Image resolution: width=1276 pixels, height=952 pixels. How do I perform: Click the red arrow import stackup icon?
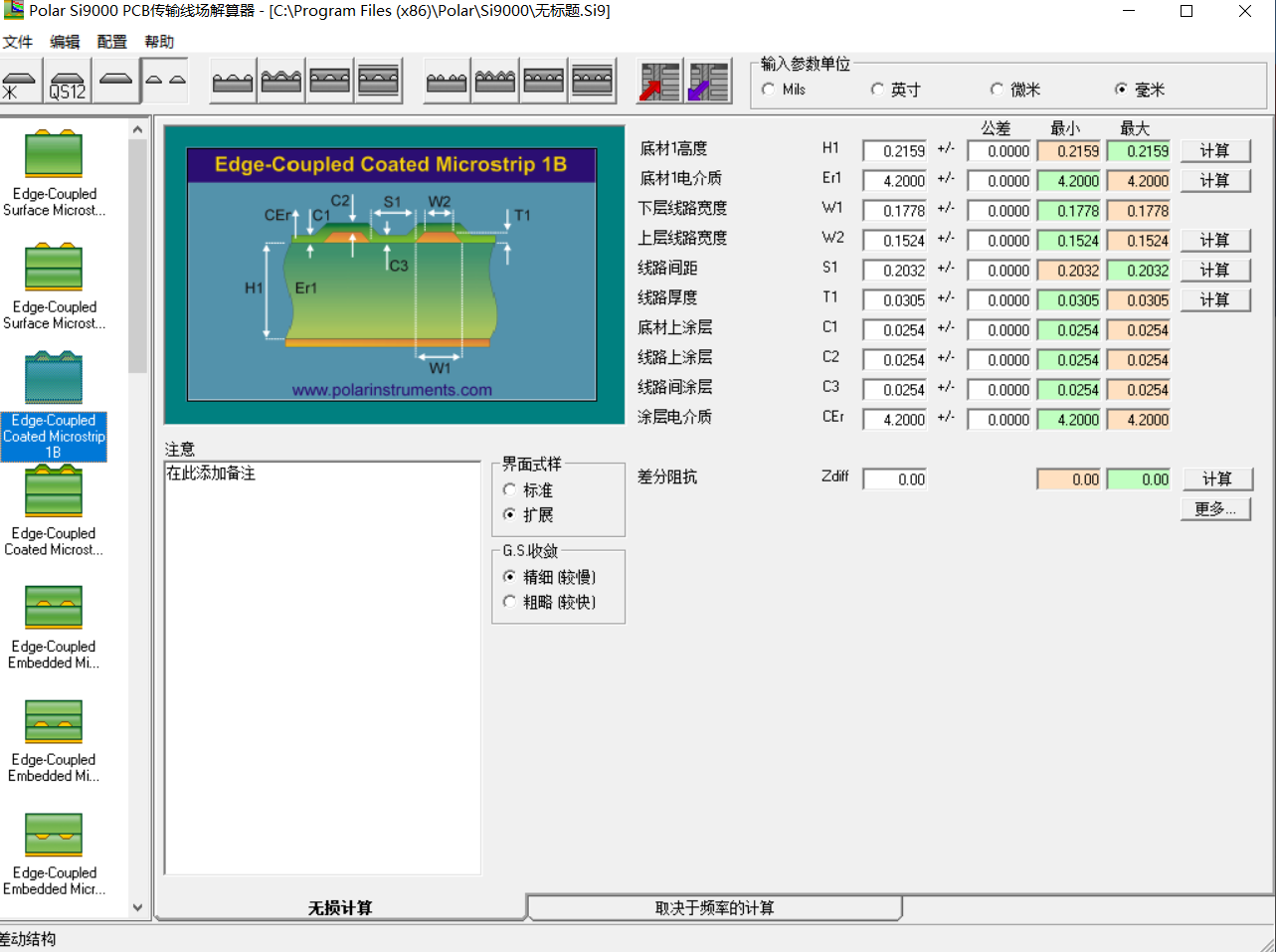[659, 82]
